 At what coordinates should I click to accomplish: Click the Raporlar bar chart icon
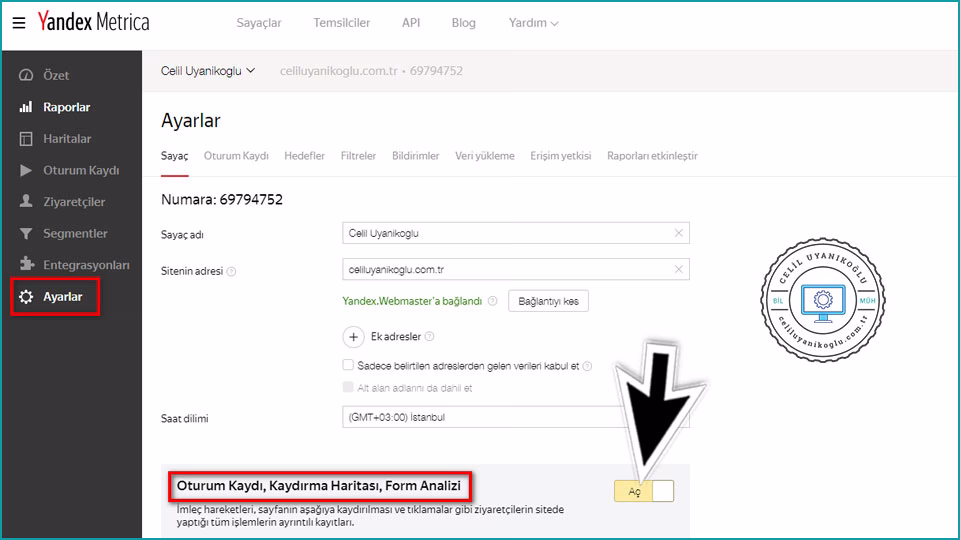pos(26,107)
